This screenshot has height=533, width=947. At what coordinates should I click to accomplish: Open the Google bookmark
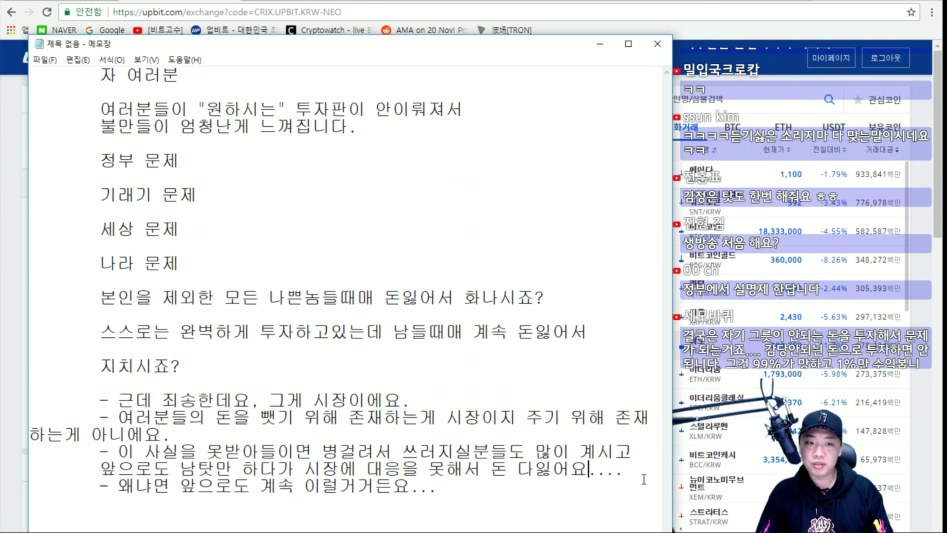point(105,30)
